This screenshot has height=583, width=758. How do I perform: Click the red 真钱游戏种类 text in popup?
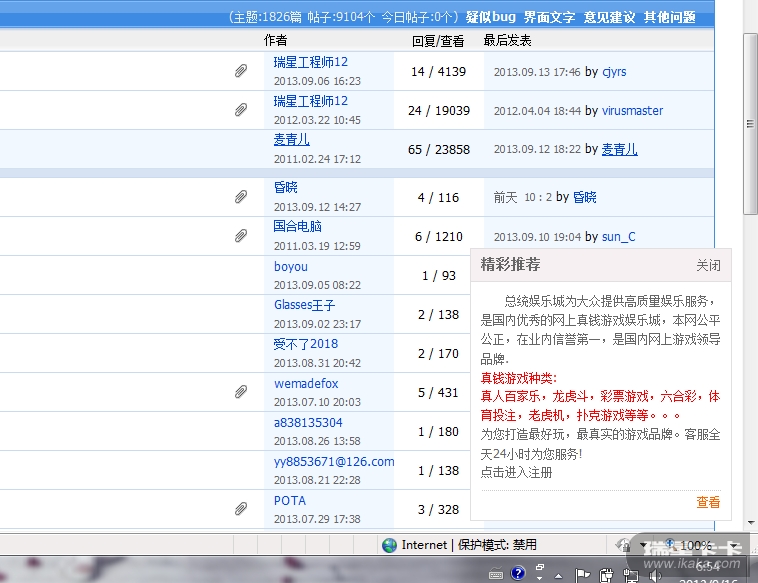coord(519,378)
